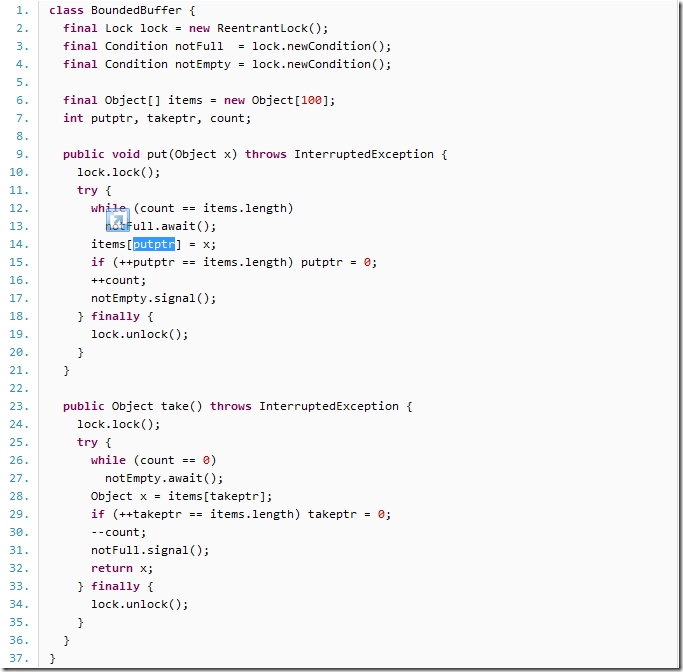
Task: Click return x; on line 32
Action: [x=122, y=568]
